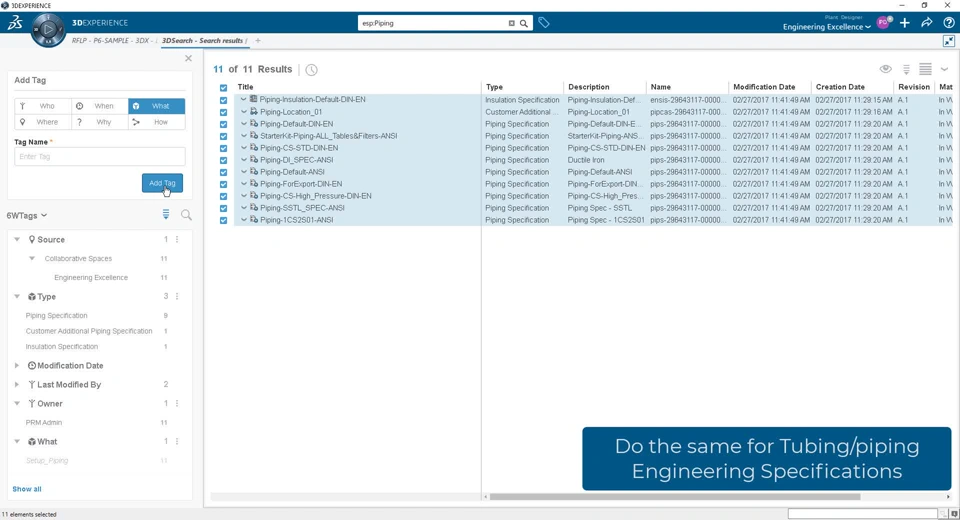The height and width of the screenshot is (520, 960).
Task: Click the Show all link
Action: (27, 489)
